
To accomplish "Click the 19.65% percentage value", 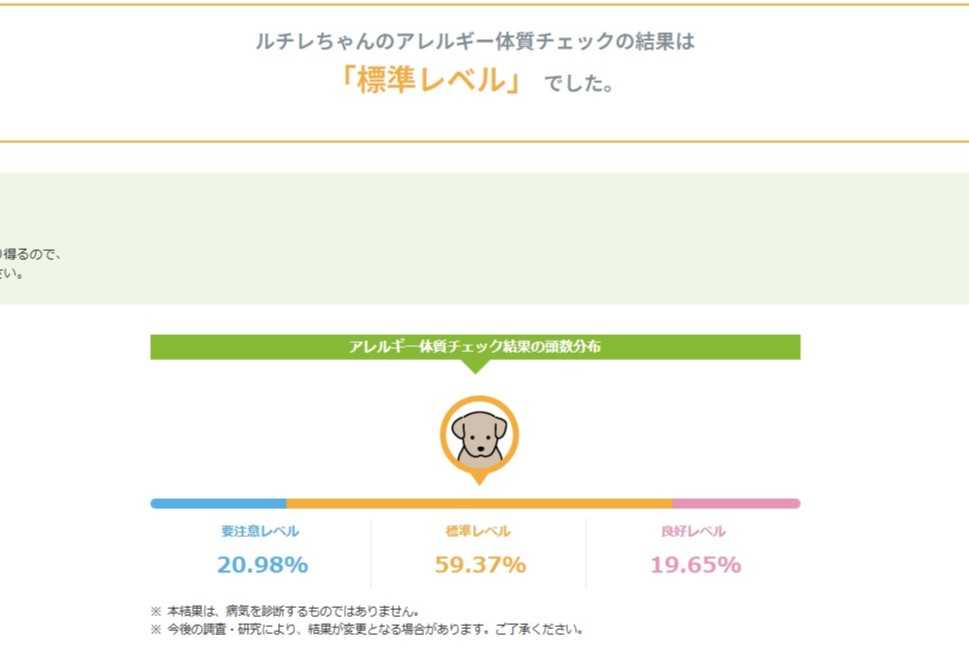I will (695, 565).
